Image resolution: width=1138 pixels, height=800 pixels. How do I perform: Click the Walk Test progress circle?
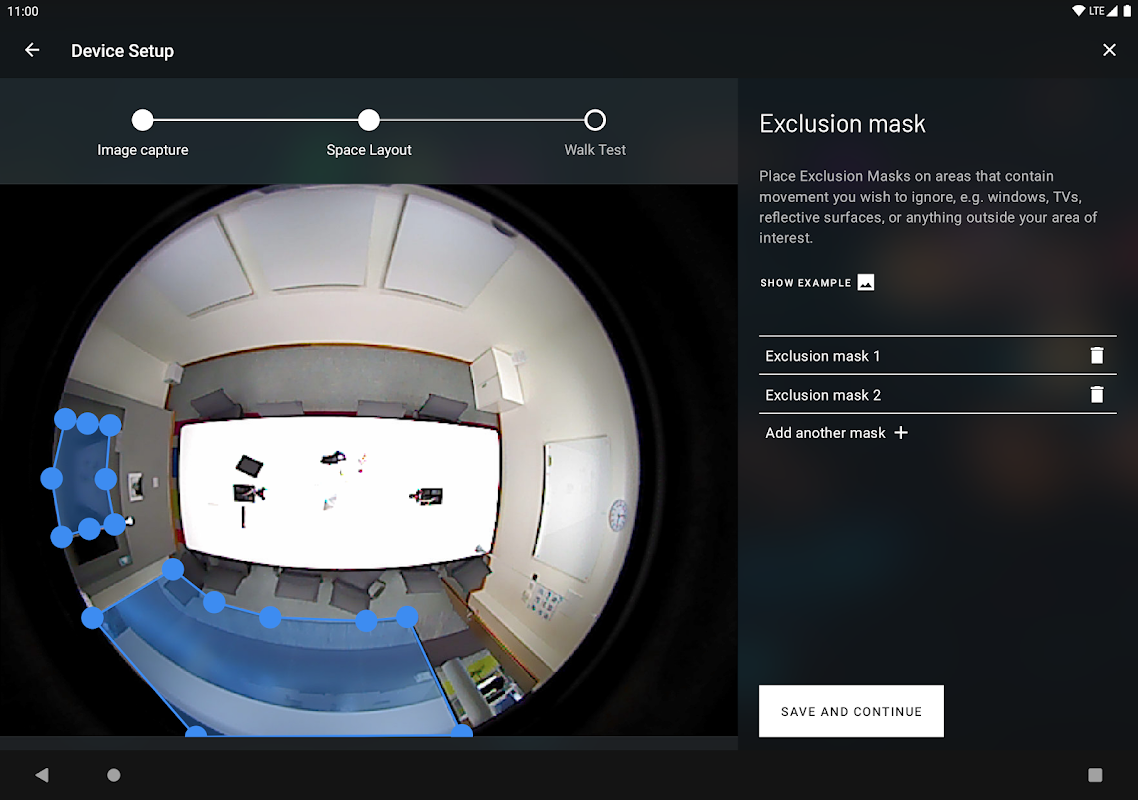(595, 120)
